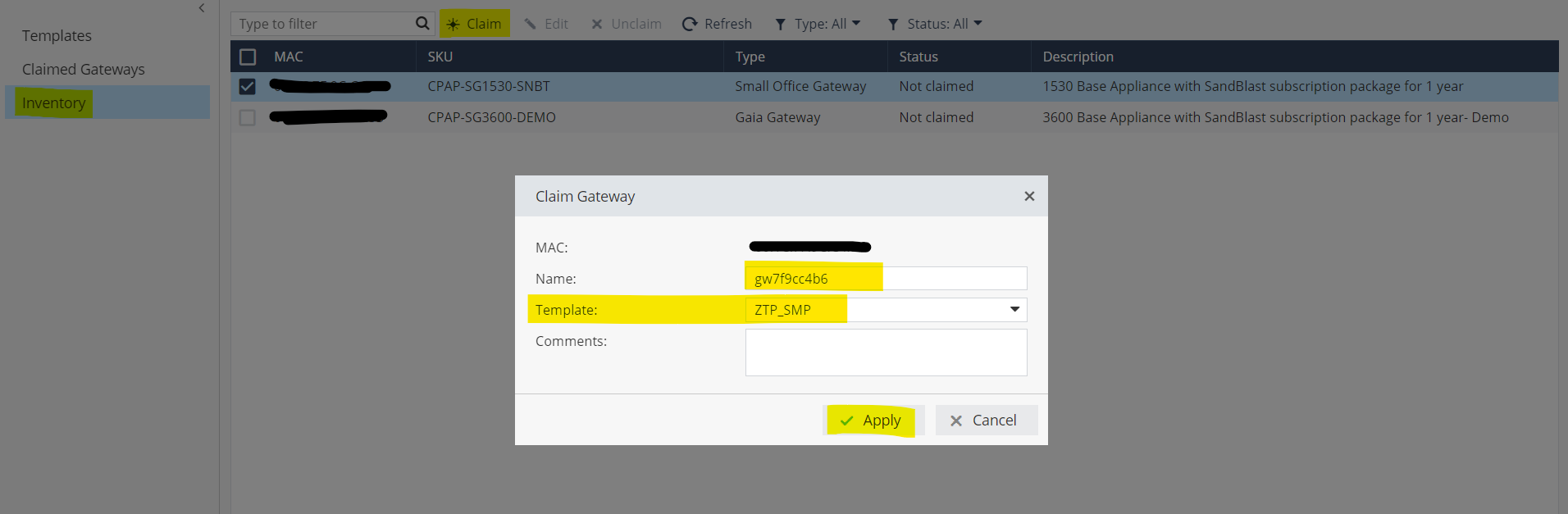Viewport: 1568px width, 514px height.
Task: Click the Unclaim toolbar button
Action: pos(627,24)
